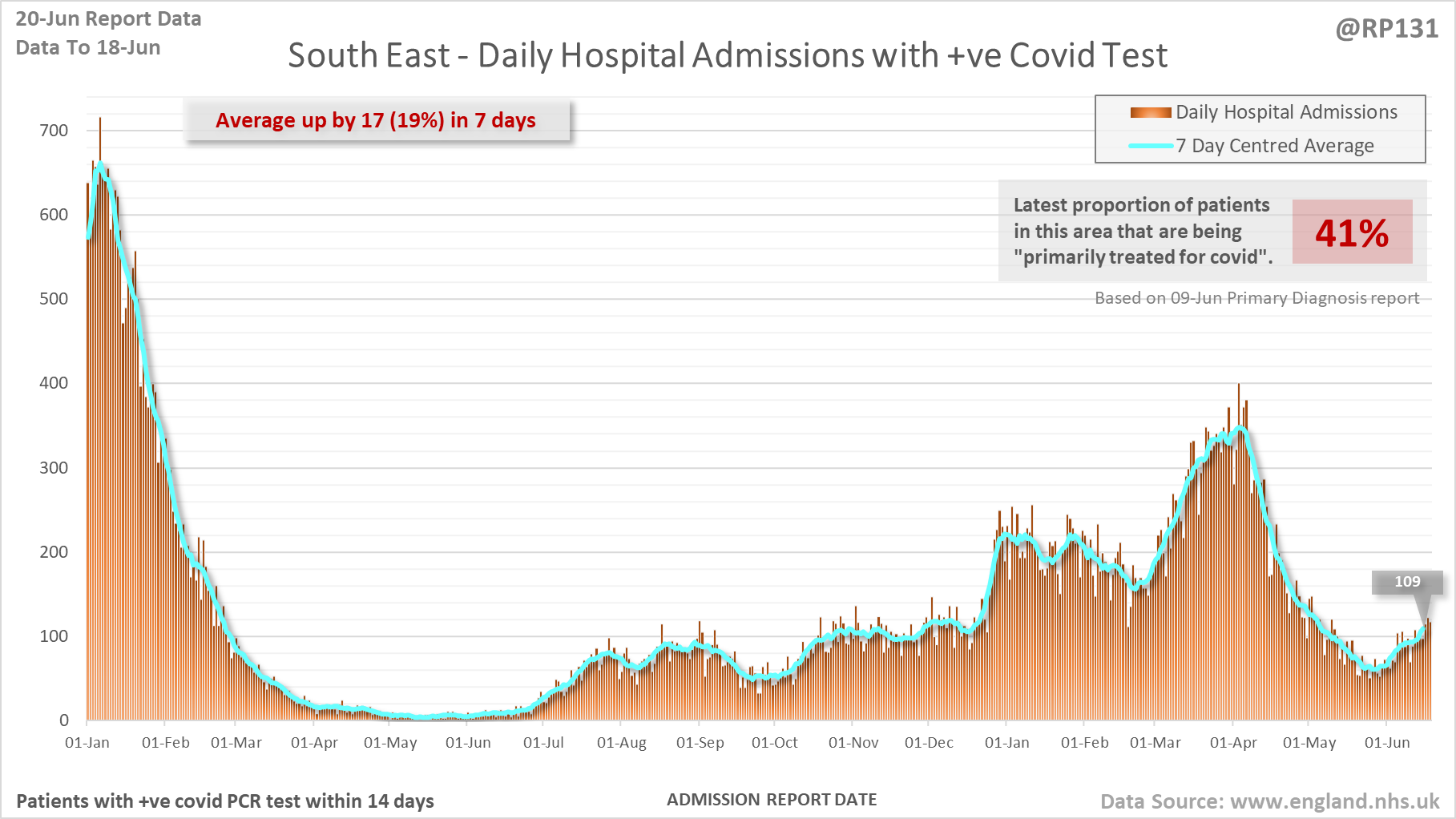
Task: Click the red 41% proportion box
Action: coord(1352,232)
